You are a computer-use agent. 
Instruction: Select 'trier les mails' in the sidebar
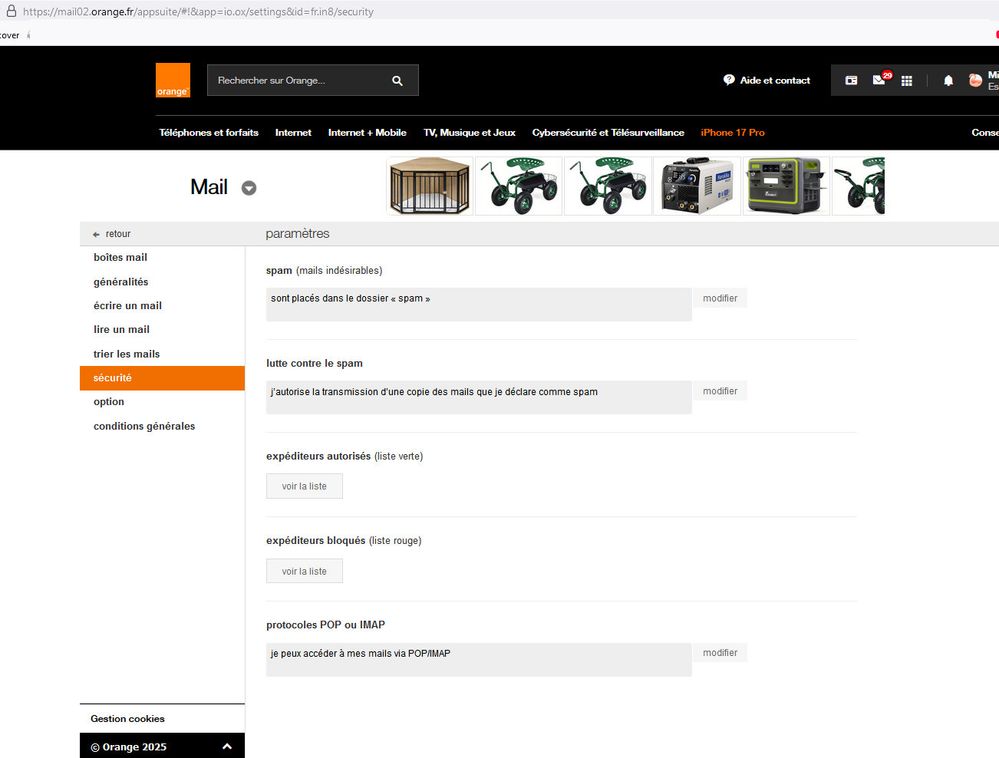click(126, 354)
